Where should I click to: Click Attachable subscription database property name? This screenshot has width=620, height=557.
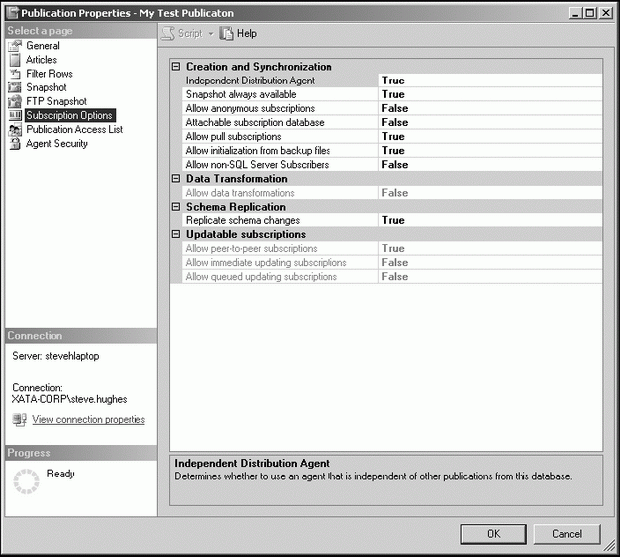255,123
